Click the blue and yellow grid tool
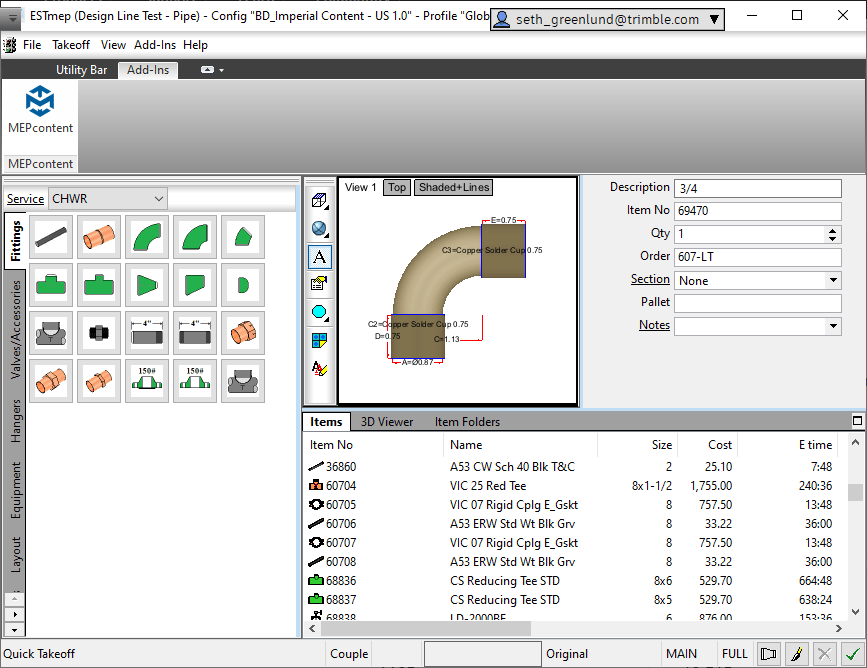 point(320,340)
